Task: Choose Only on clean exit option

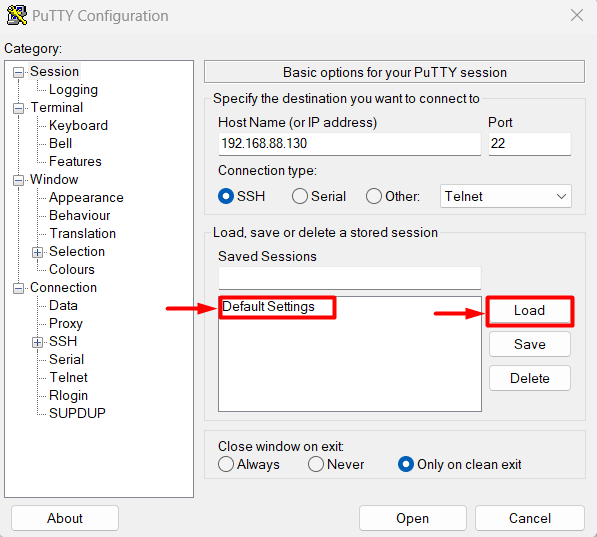Action: (x=405, y=464)
